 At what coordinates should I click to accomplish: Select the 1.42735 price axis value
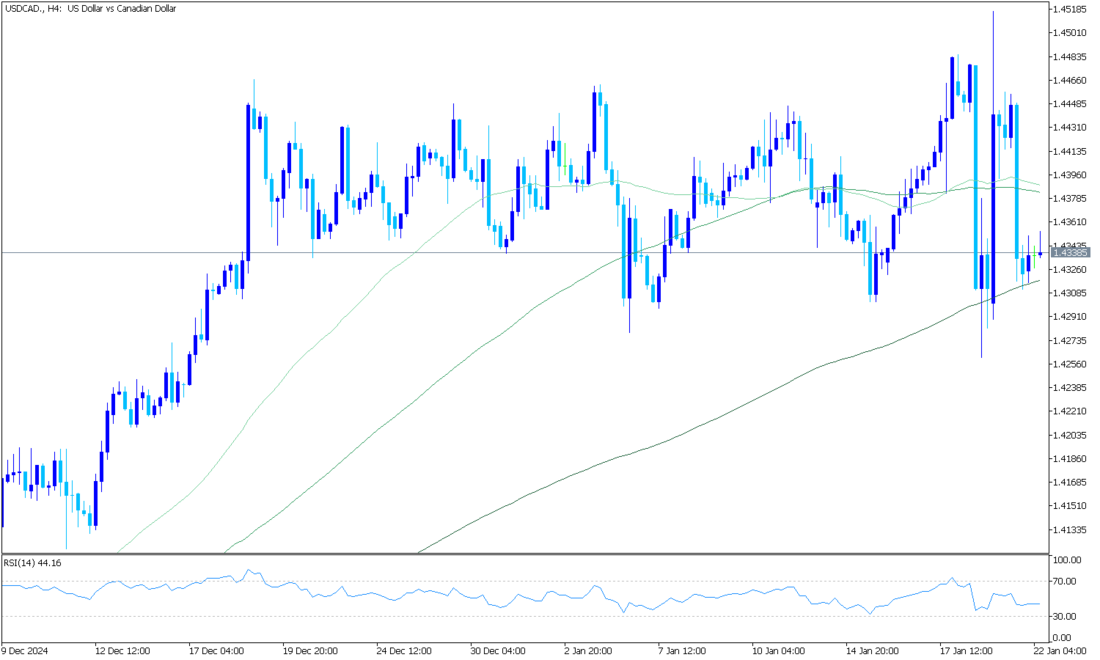coord(1070,341)
